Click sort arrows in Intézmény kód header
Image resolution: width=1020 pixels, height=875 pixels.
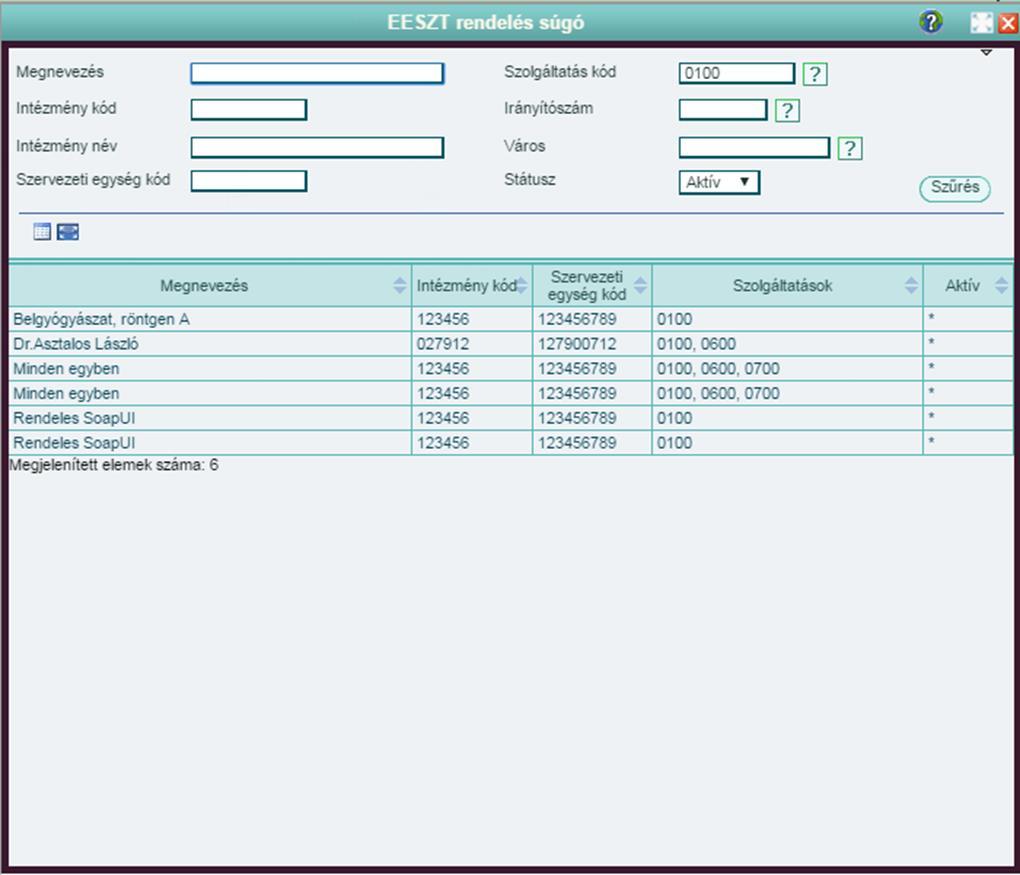[522, 285]
